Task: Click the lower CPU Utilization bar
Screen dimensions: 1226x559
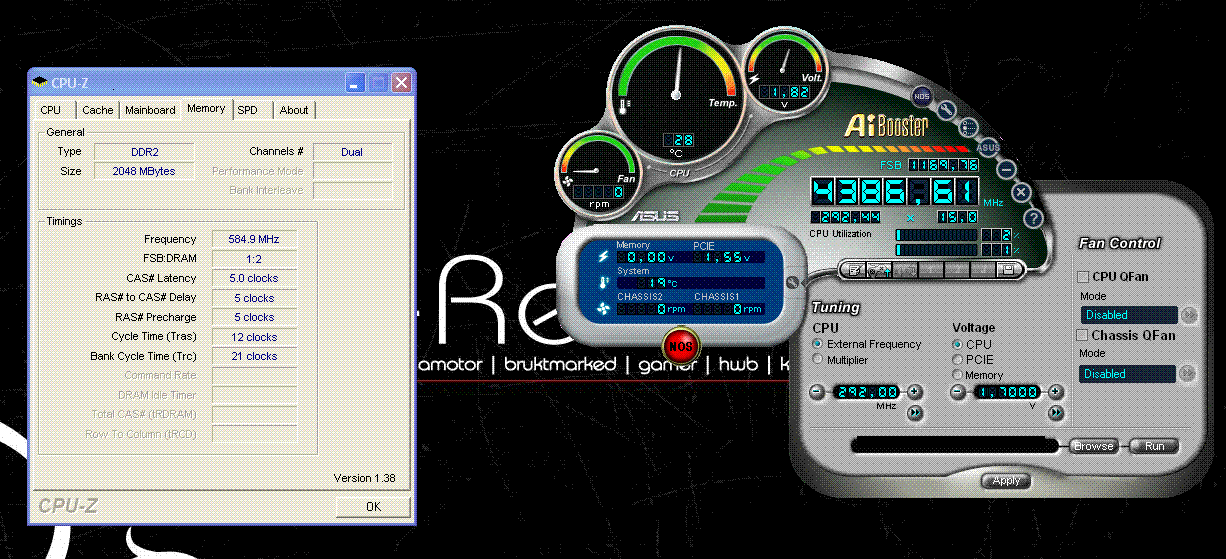Action: tap(938, 249)
